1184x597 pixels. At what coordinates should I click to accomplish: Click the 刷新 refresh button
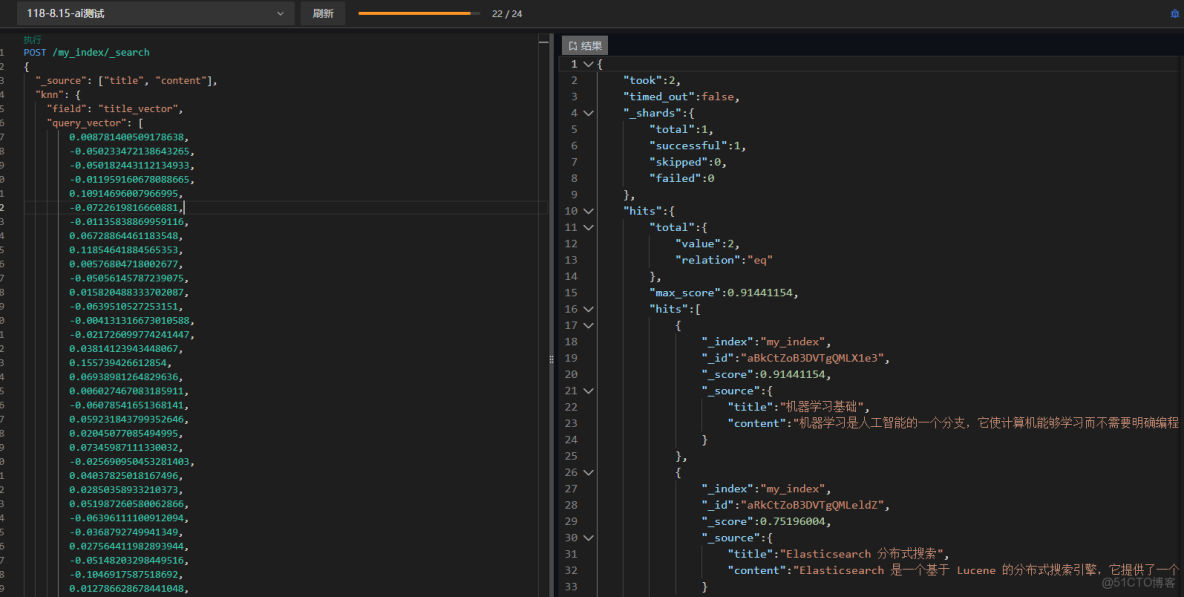pos(322,13)
